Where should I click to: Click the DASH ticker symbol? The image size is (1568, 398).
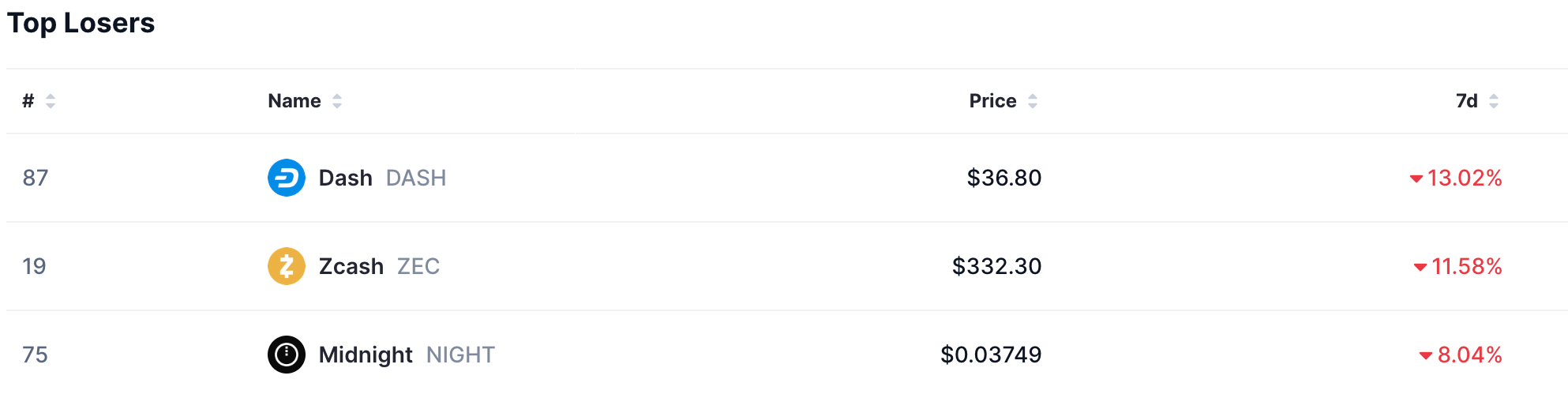pos(416,178)
